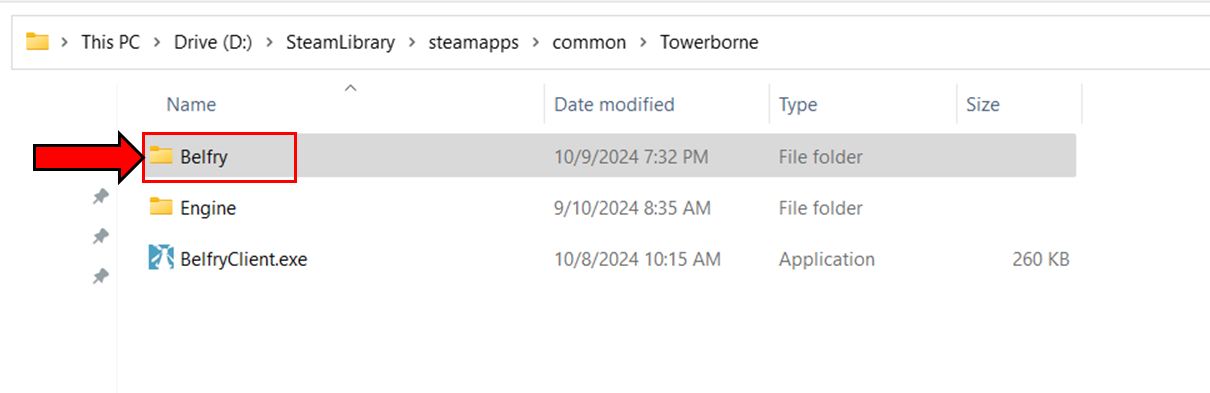The height and width of the screenshot is (393, 1210).
Task: Sort by Size column header
Action: pyautogui.click(x=983, y=104)
